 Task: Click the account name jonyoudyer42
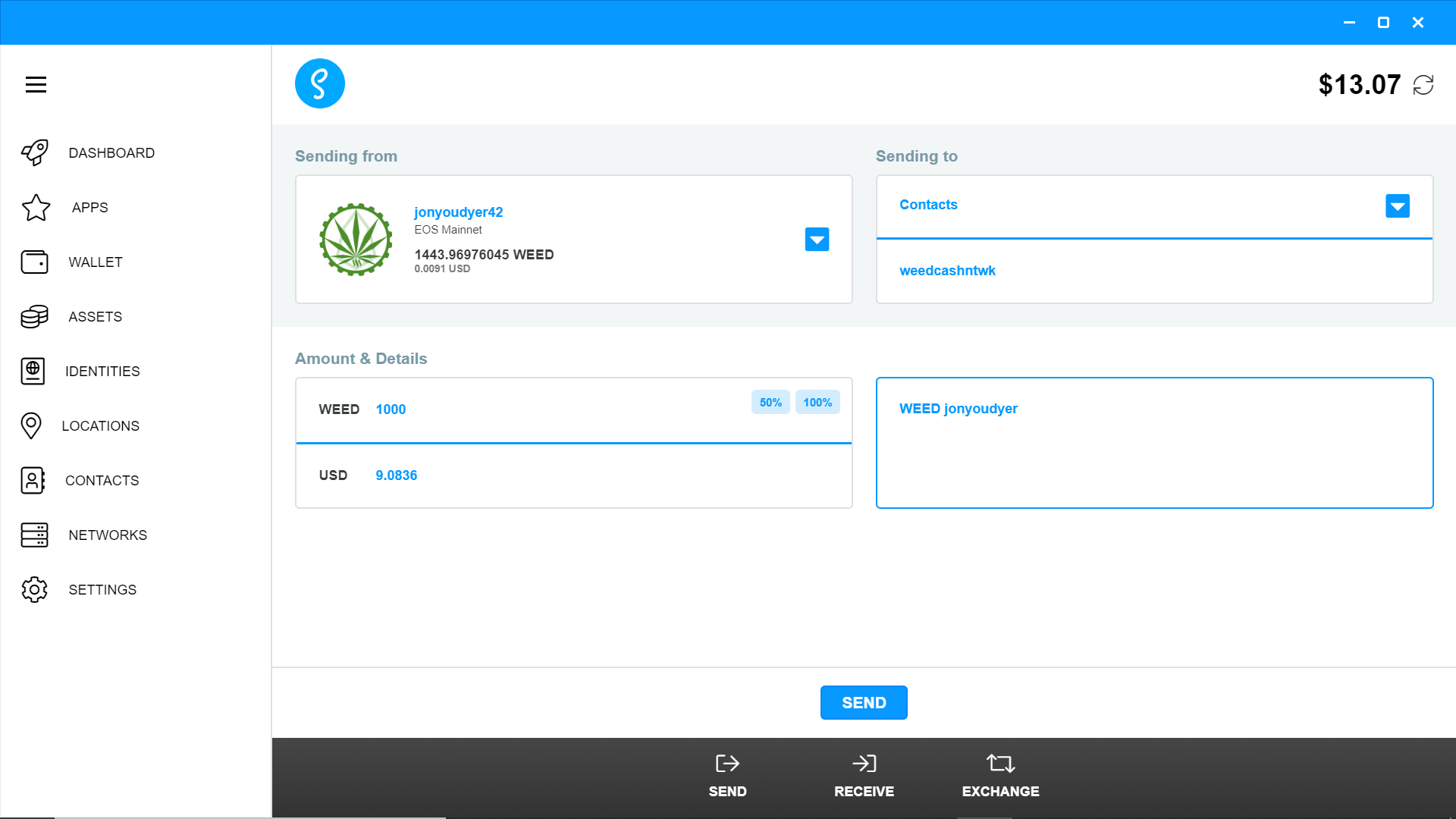tap(458, 212)
